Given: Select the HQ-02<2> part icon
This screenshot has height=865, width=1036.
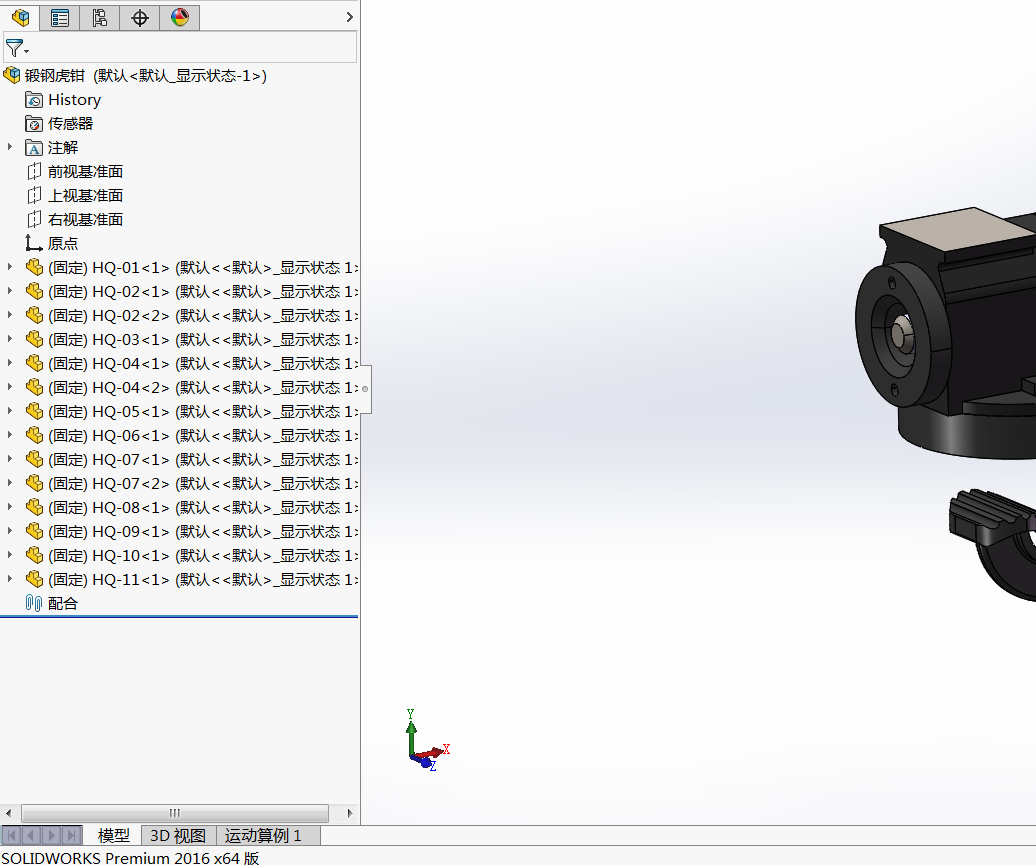Looking at the screenshot, I should tap(34, 316).
